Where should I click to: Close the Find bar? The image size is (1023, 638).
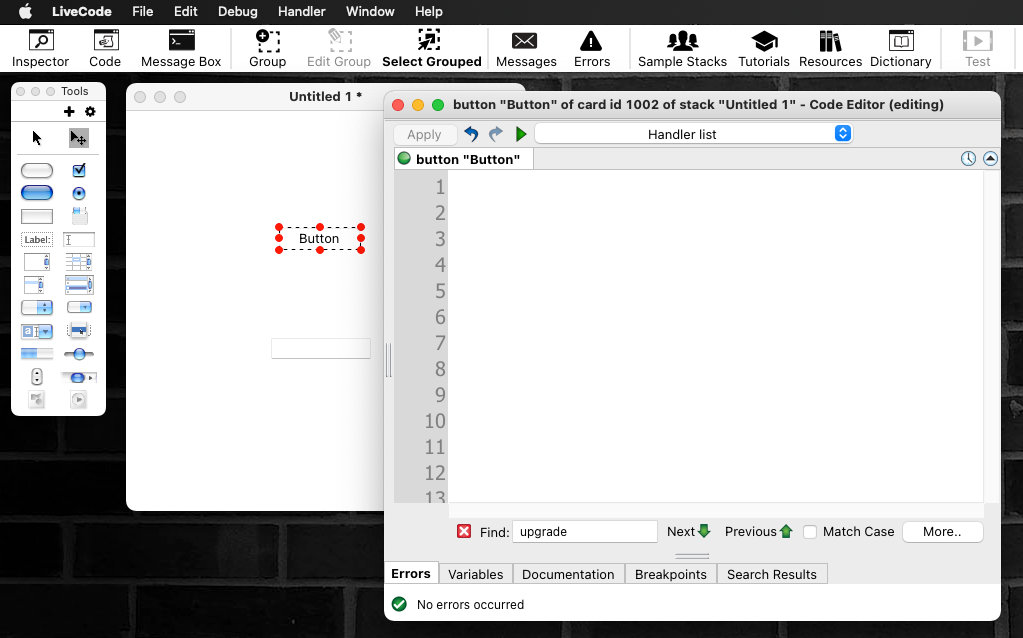(x=464, y=531)
